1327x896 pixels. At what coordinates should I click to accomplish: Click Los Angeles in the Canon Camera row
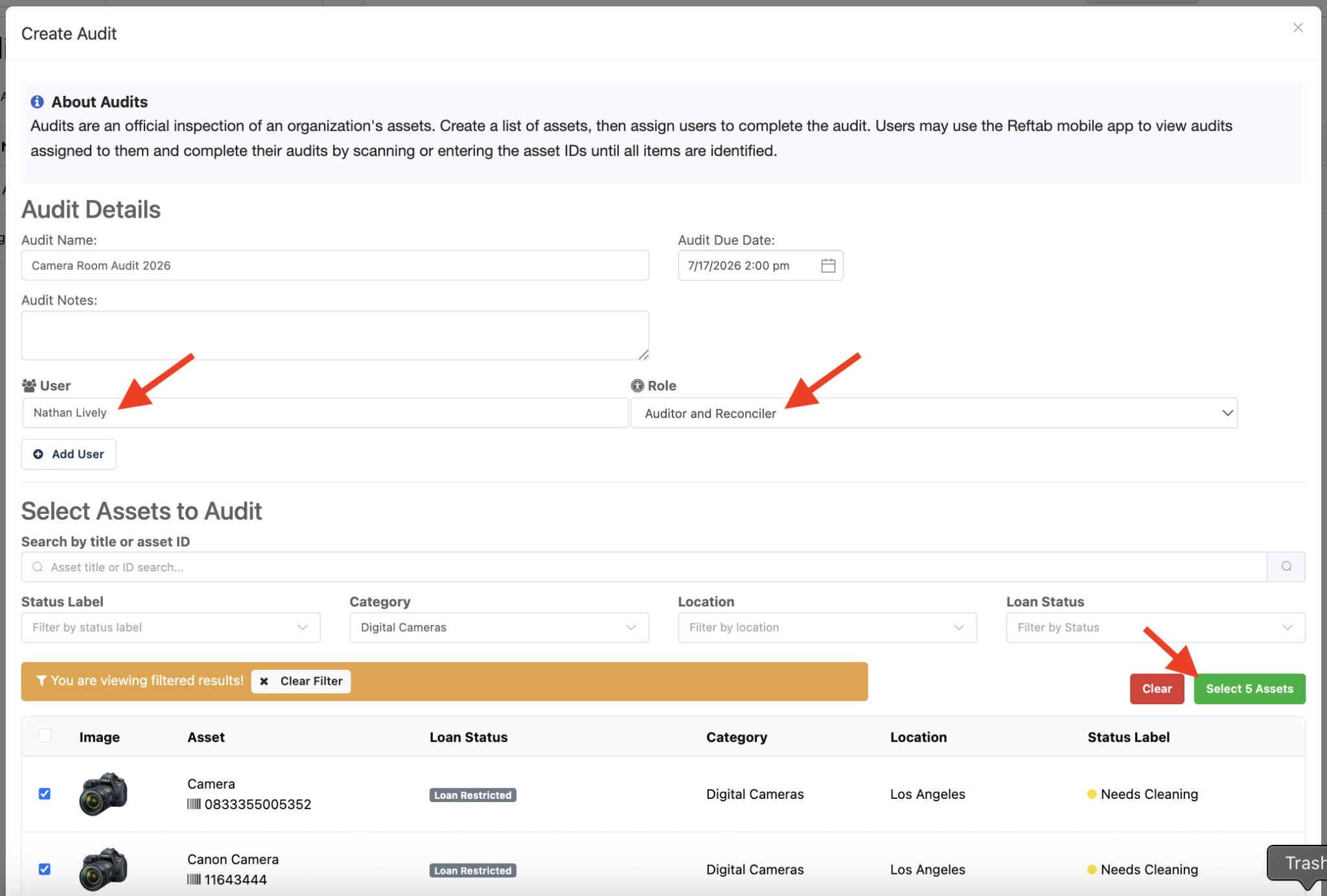pos(928,869)
